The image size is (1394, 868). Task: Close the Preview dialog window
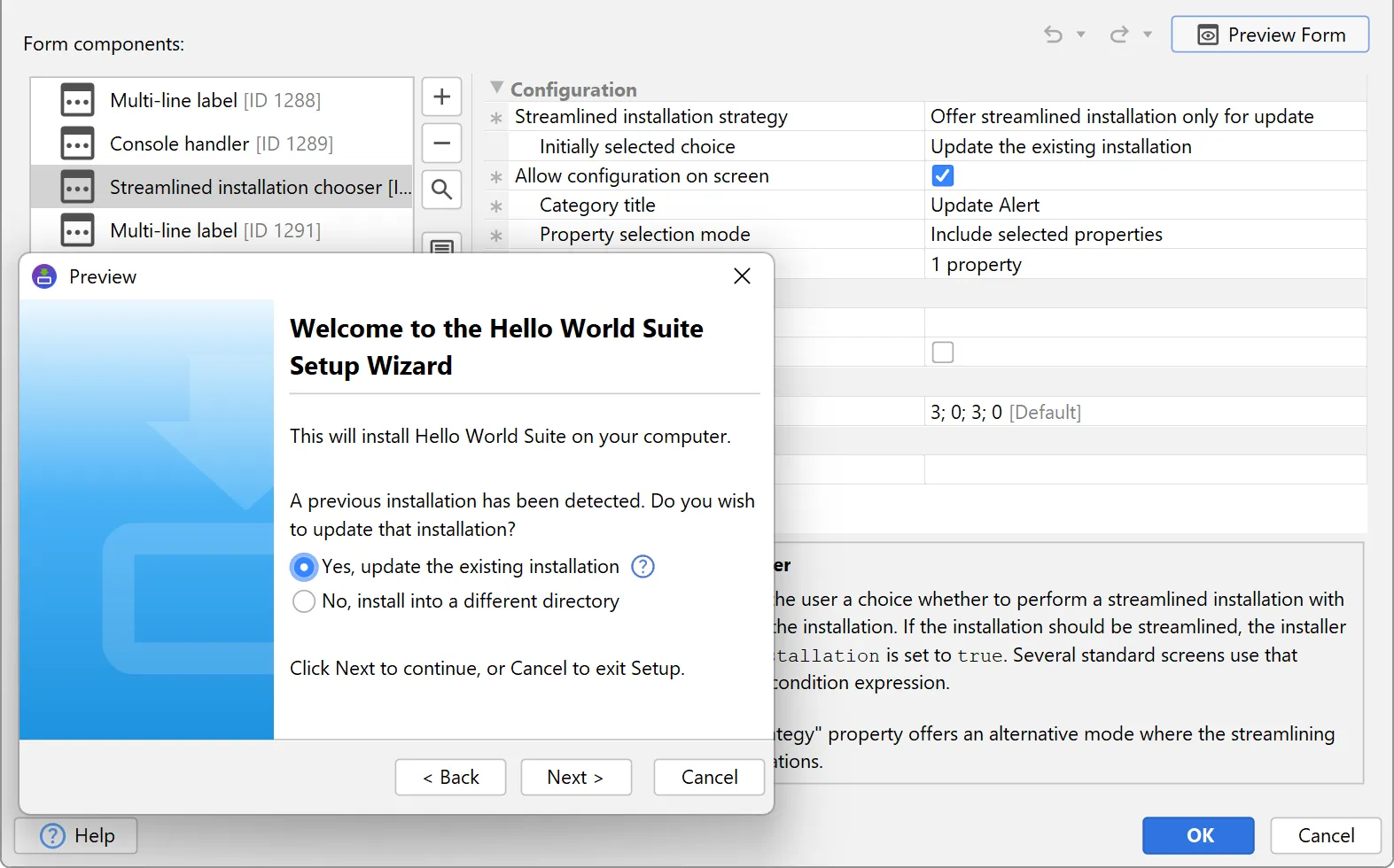pyautogui.click(x=742, y=276)
